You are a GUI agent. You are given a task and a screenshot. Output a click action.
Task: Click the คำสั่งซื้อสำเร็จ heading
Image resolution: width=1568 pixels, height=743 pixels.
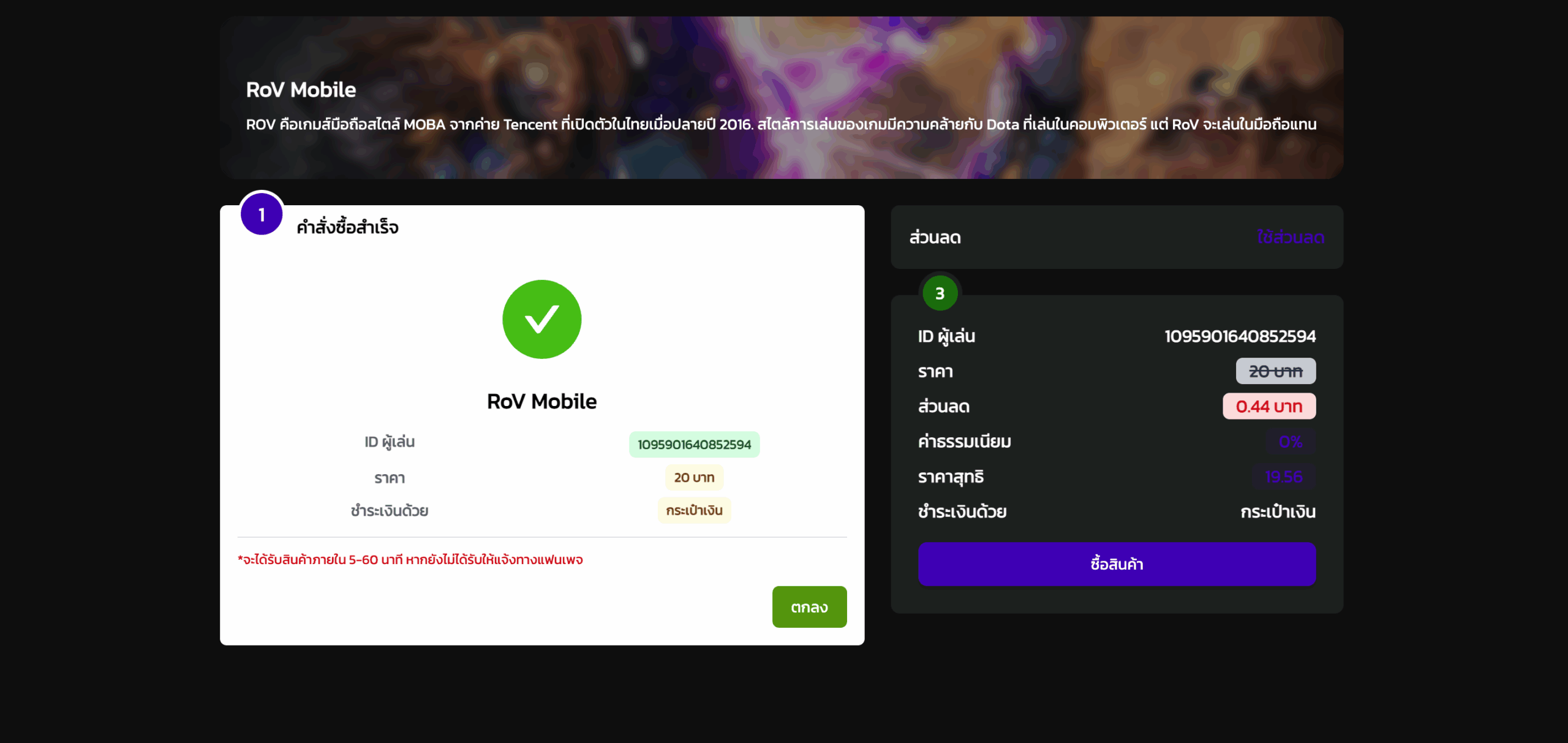click(x=347, y=227)
